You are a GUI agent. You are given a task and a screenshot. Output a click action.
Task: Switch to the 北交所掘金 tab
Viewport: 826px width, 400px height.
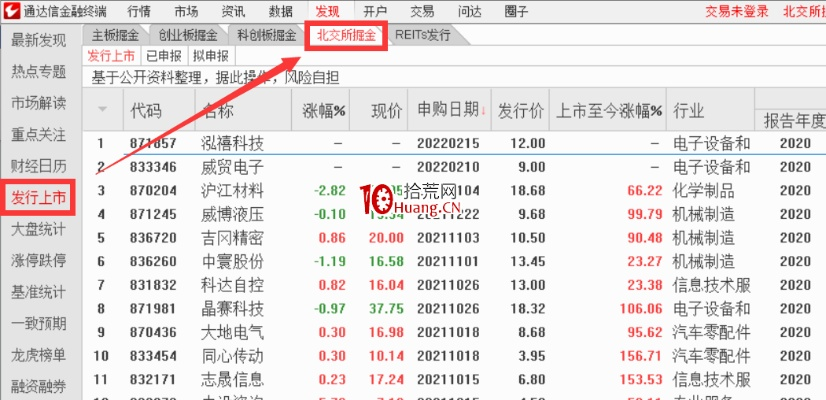click(346, 35)
